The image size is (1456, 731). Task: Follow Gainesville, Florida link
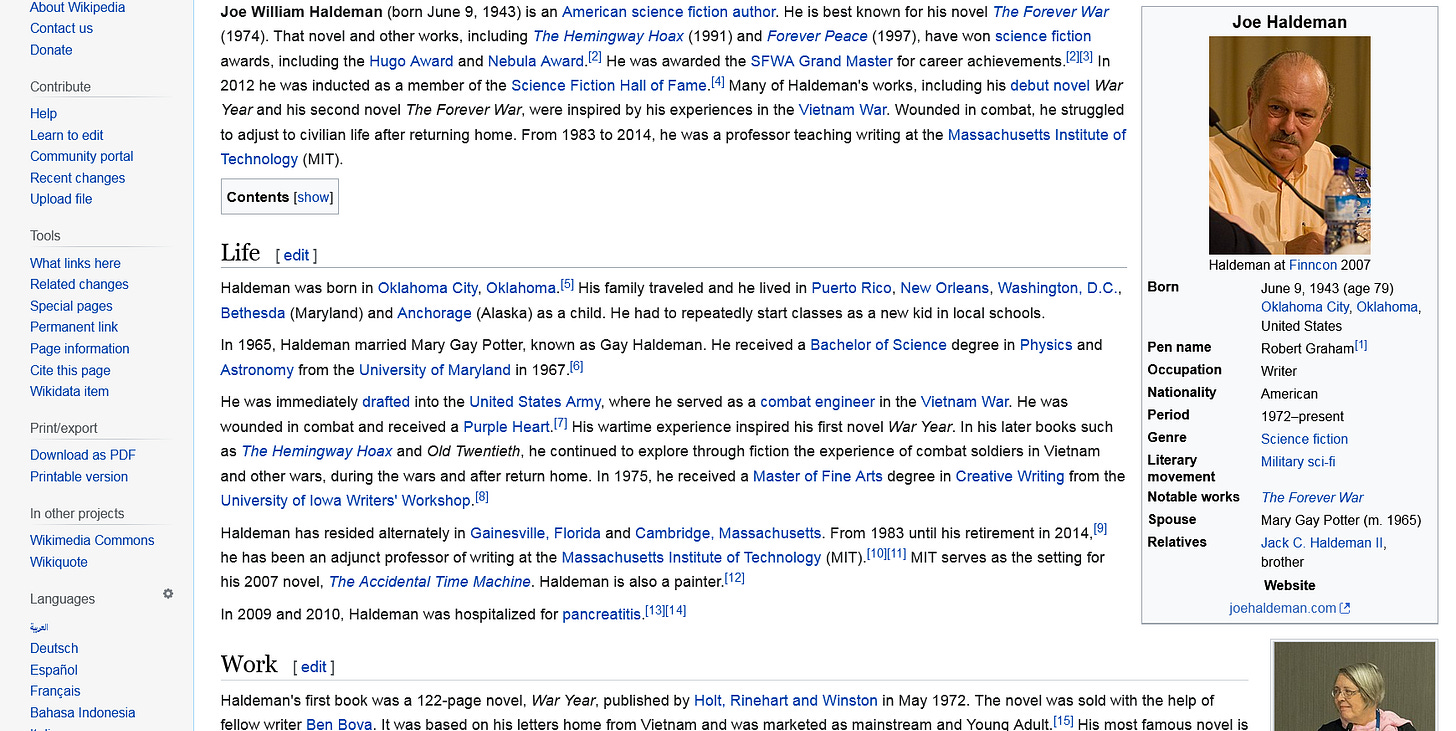(x=535, y=533)
